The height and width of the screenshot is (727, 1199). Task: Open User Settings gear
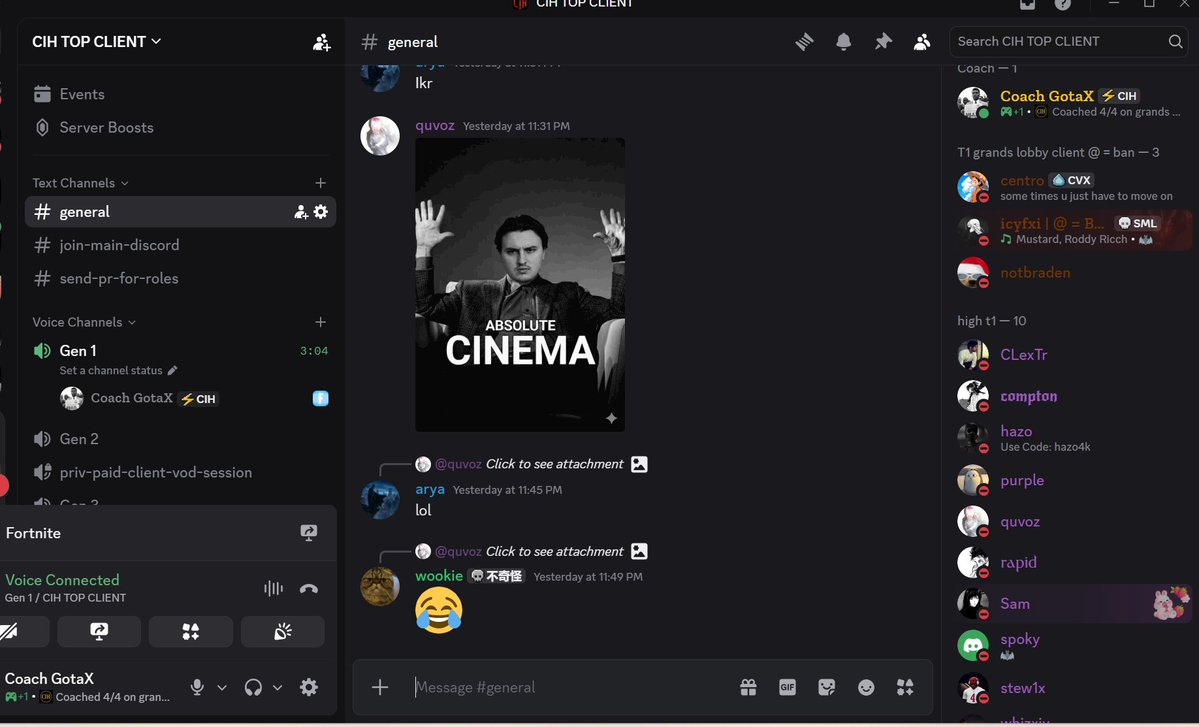click(x=309, y=687)
